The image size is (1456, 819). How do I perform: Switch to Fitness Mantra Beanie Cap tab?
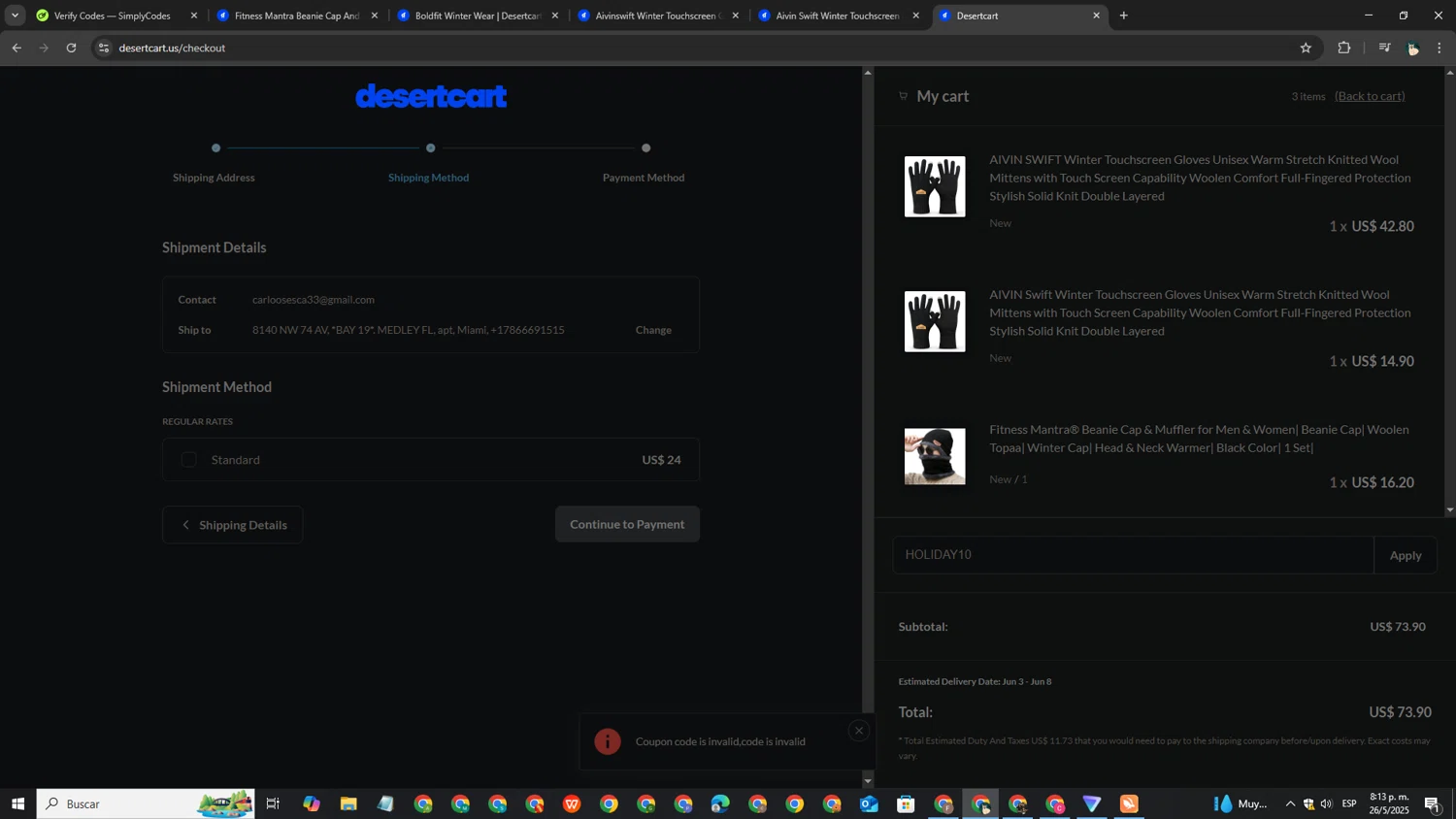[x=296, y=16]
